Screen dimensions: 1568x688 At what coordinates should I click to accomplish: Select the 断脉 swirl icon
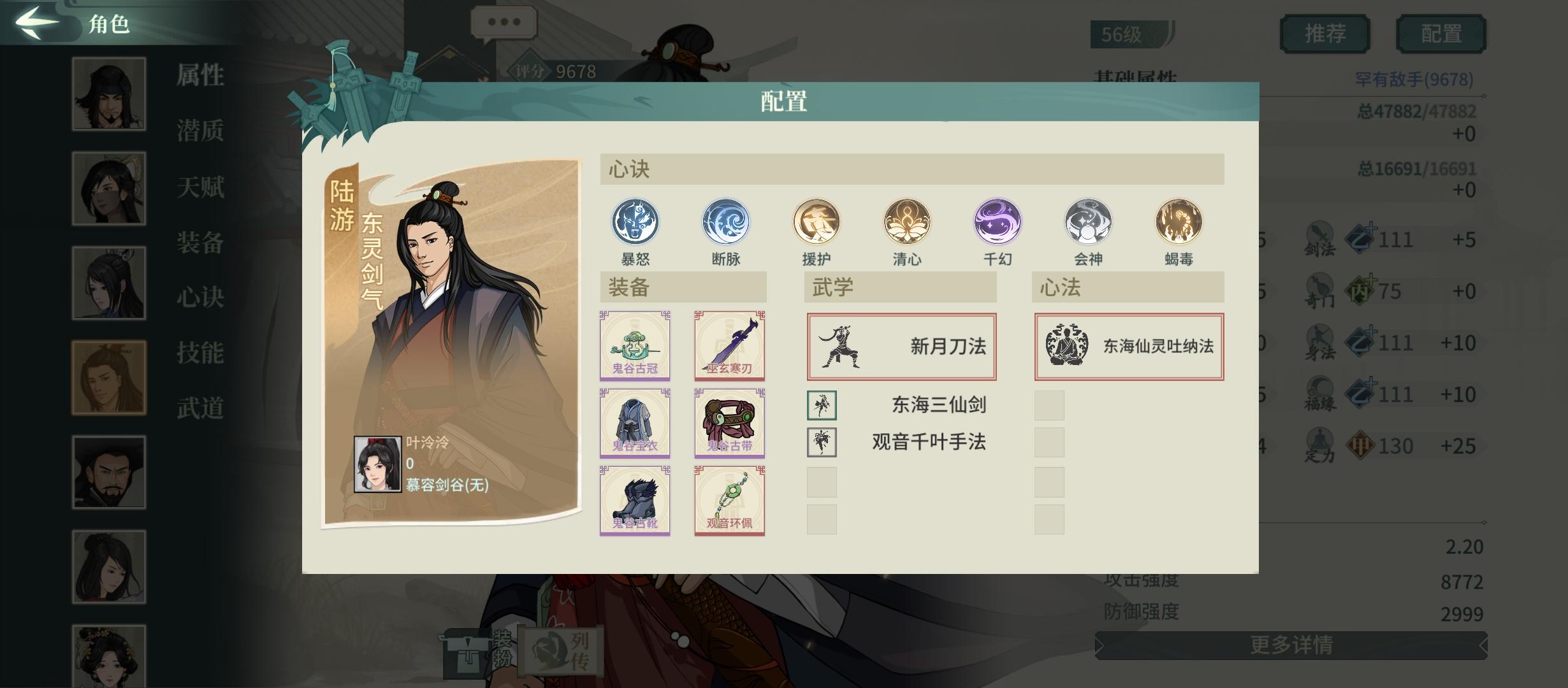pyautogui.click(x=726, y=222)
